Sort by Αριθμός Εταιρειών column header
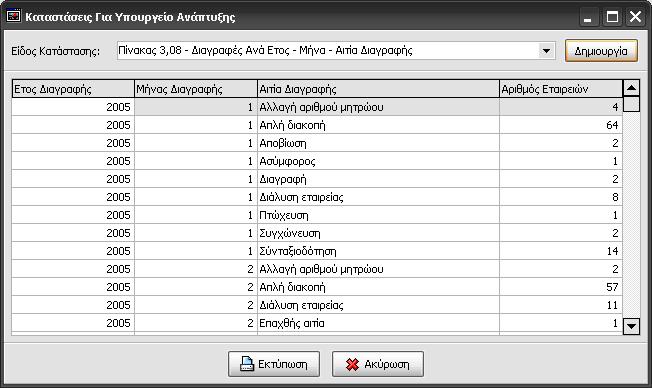Image resolution: width=652 pixels, height=388 pixels. tap(561, 89)
